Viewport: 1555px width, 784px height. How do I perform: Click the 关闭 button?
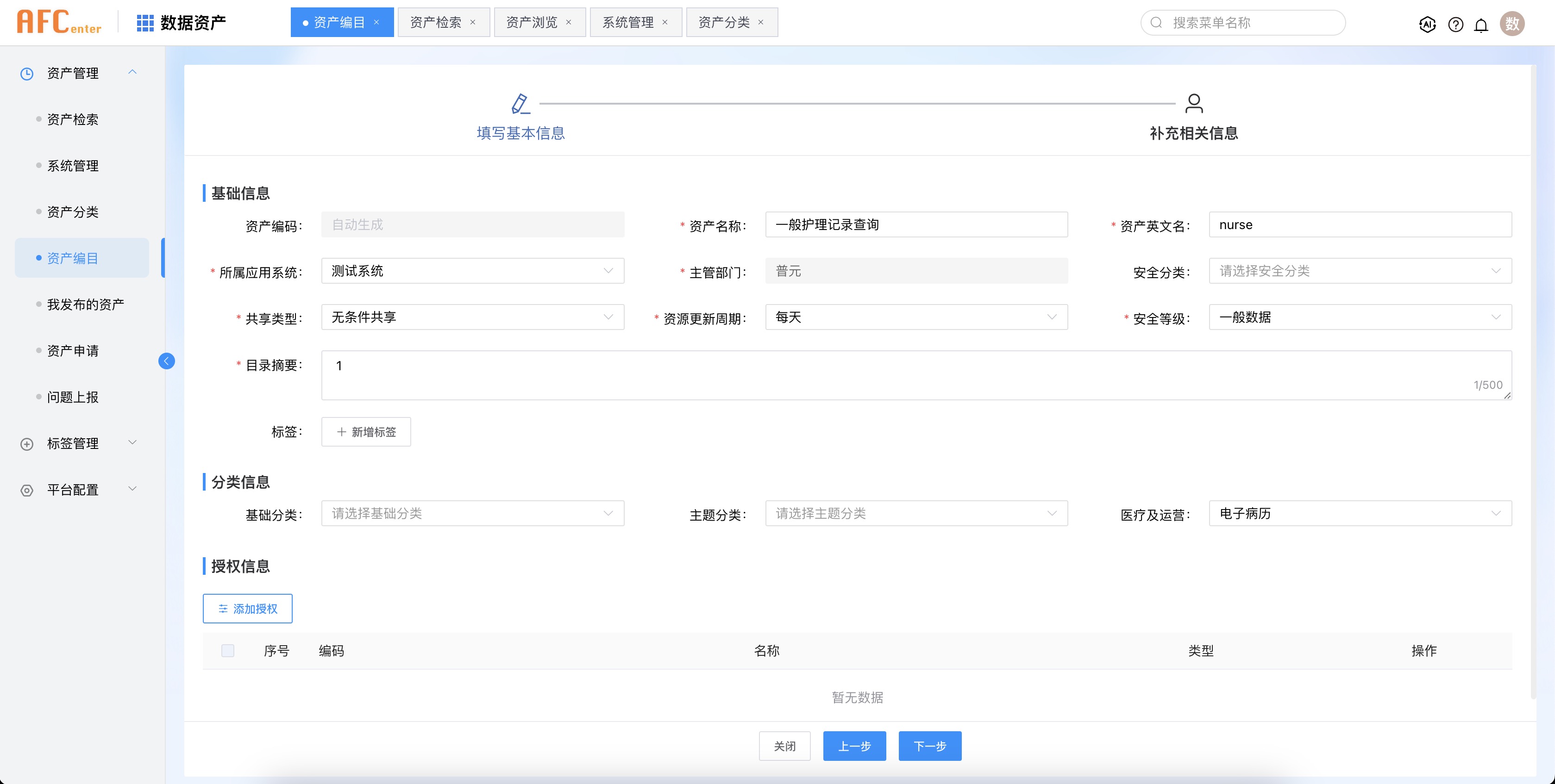(x=785, y=746)
